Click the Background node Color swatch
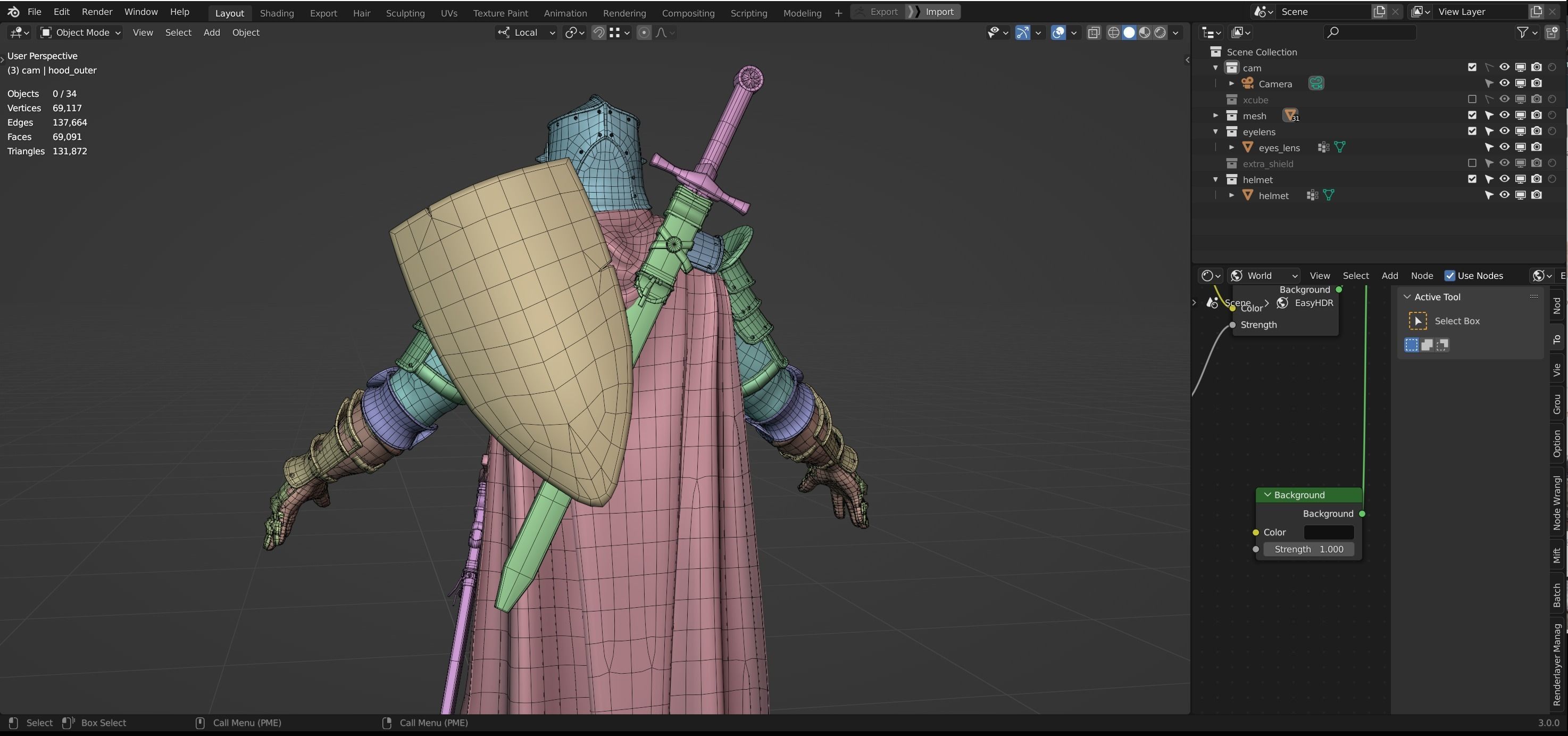 click(x=1328, y=532)
